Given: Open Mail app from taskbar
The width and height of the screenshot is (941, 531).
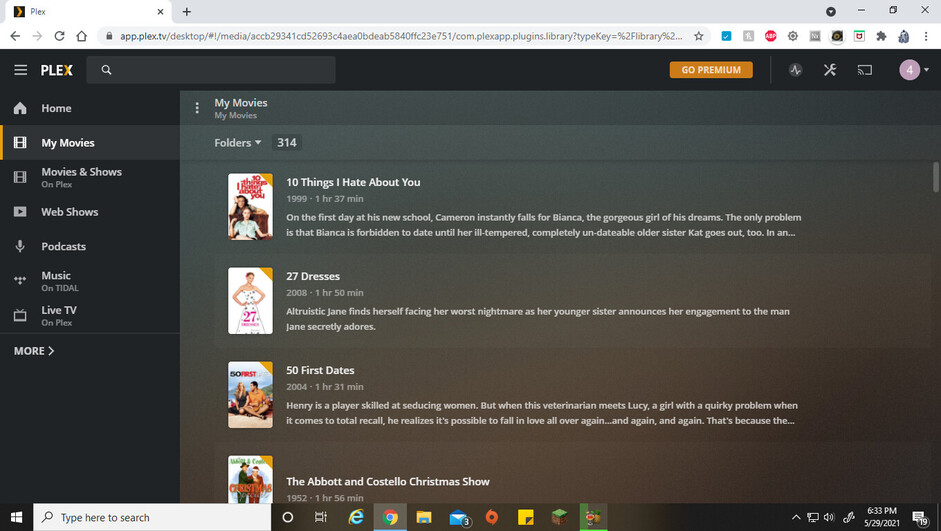Looking at the screenshot, I should 459,517.
